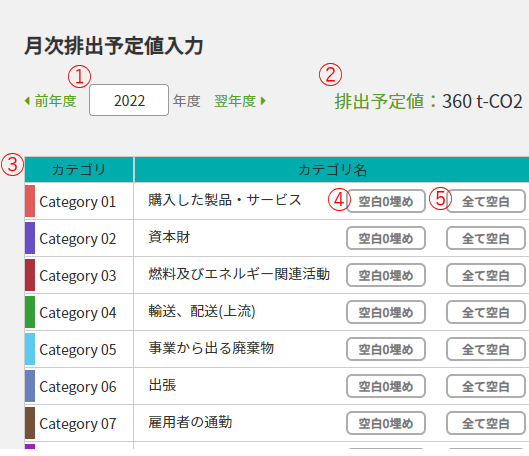This screenshot has width=529, height=456.
Task: Click 全て空白 for Category 04 輸送
Action: (486, 313)
